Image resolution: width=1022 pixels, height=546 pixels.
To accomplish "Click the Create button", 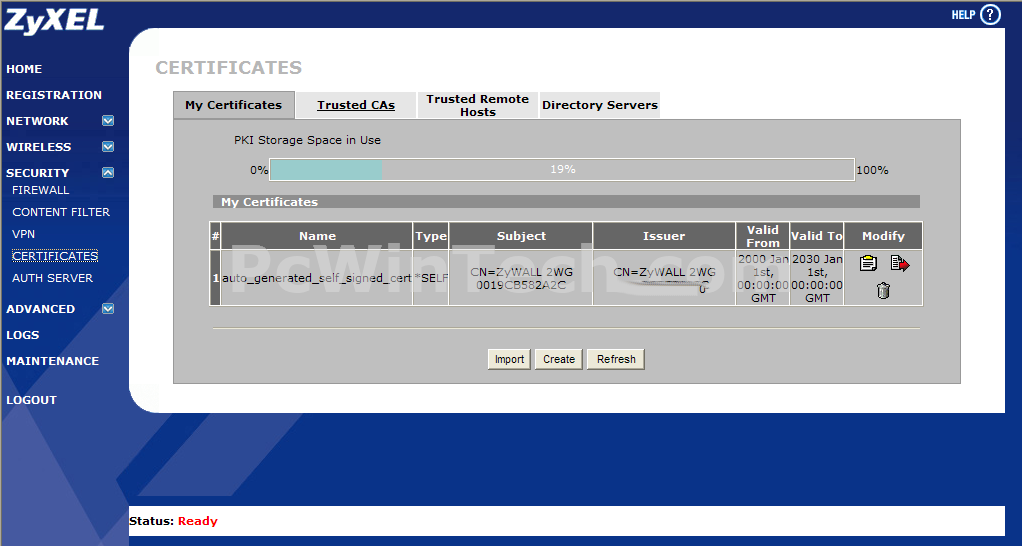I will point(559,359).
